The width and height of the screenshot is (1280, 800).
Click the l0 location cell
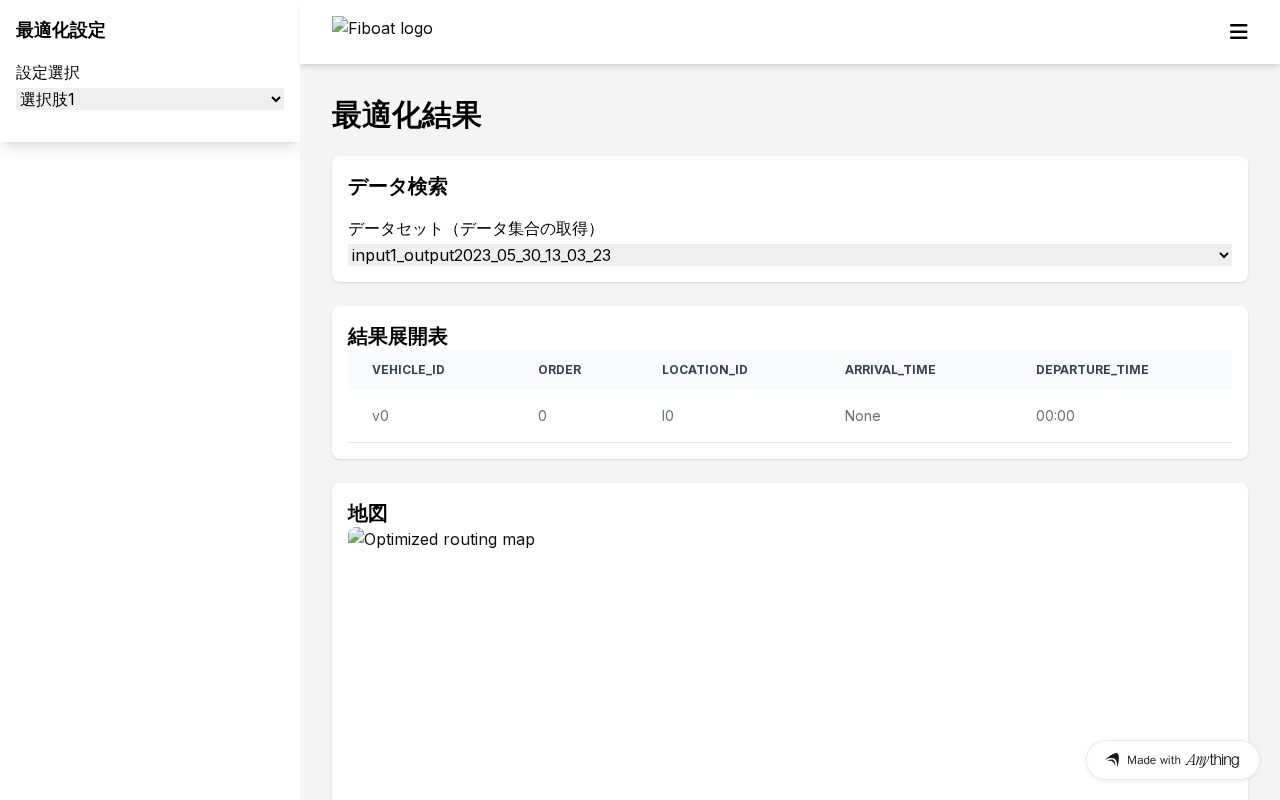[x=668, y=416]
